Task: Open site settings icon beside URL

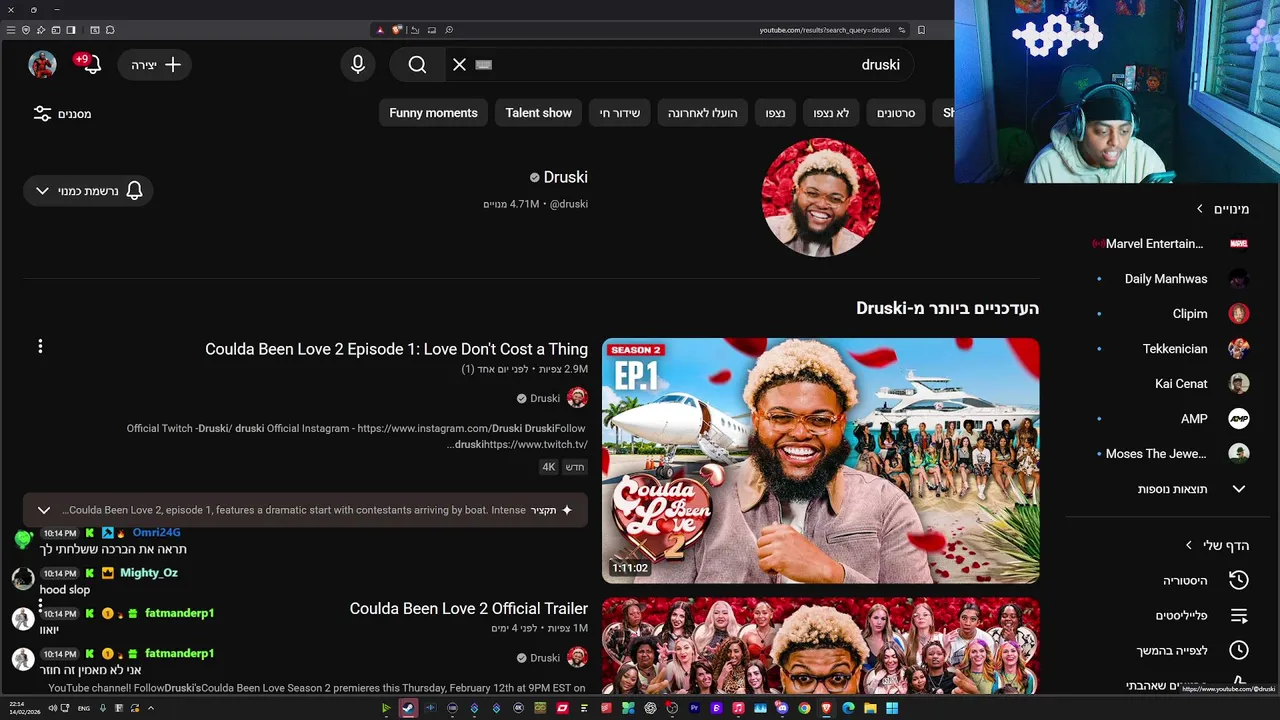Action: point(902,30)
